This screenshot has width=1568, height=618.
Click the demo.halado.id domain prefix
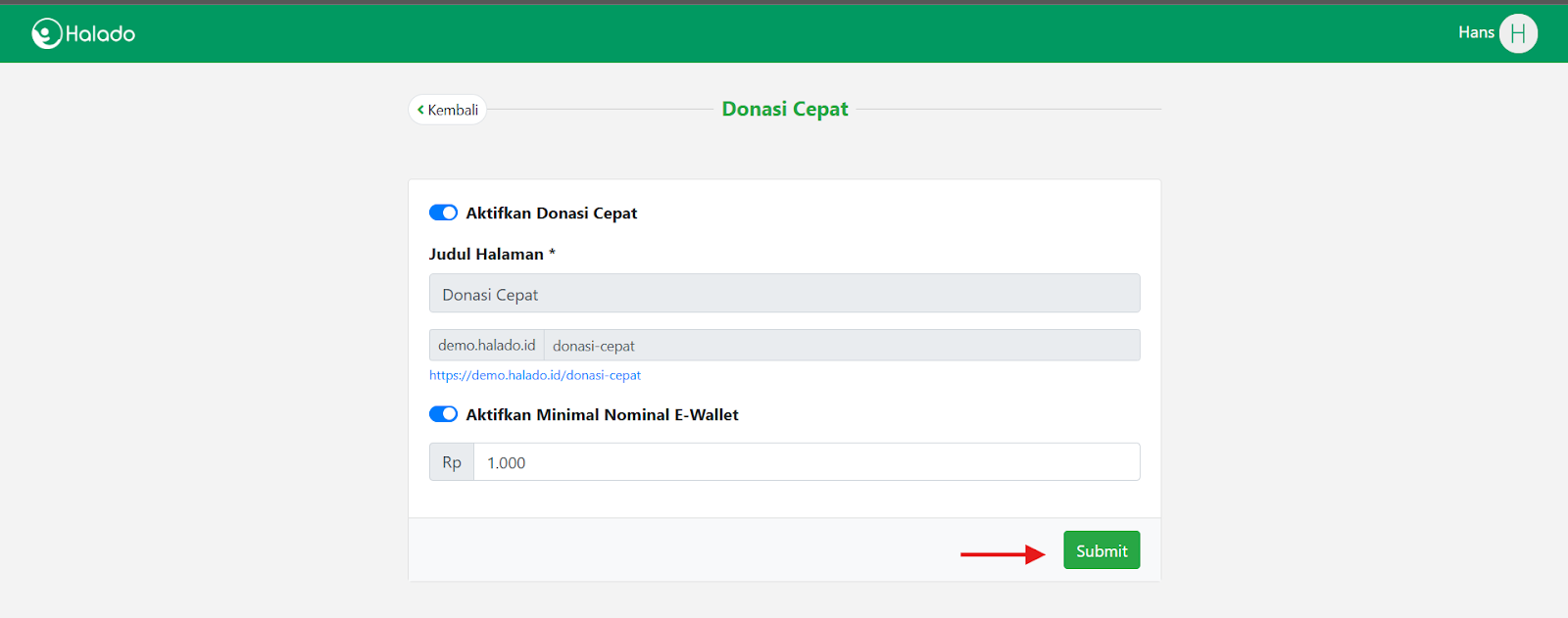[x=487, y=346]
